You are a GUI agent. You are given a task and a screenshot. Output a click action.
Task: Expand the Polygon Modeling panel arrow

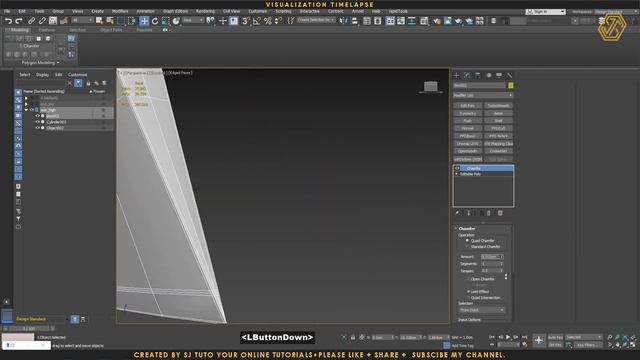(x=58, y=62)
